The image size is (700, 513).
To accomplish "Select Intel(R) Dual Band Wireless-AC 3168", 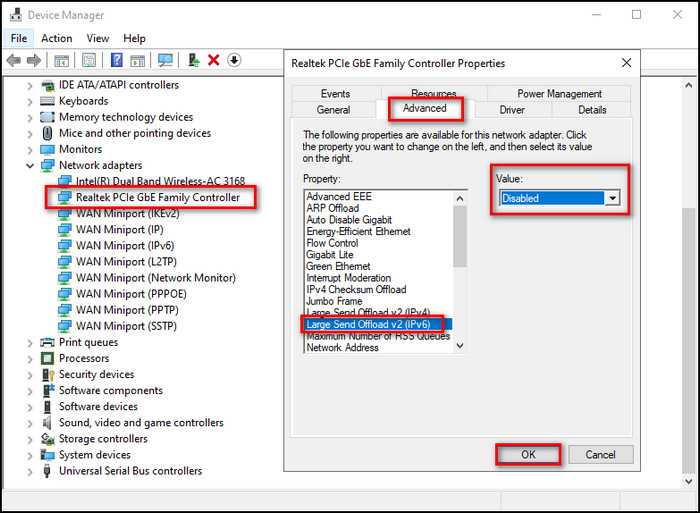I will pos(160,181).
